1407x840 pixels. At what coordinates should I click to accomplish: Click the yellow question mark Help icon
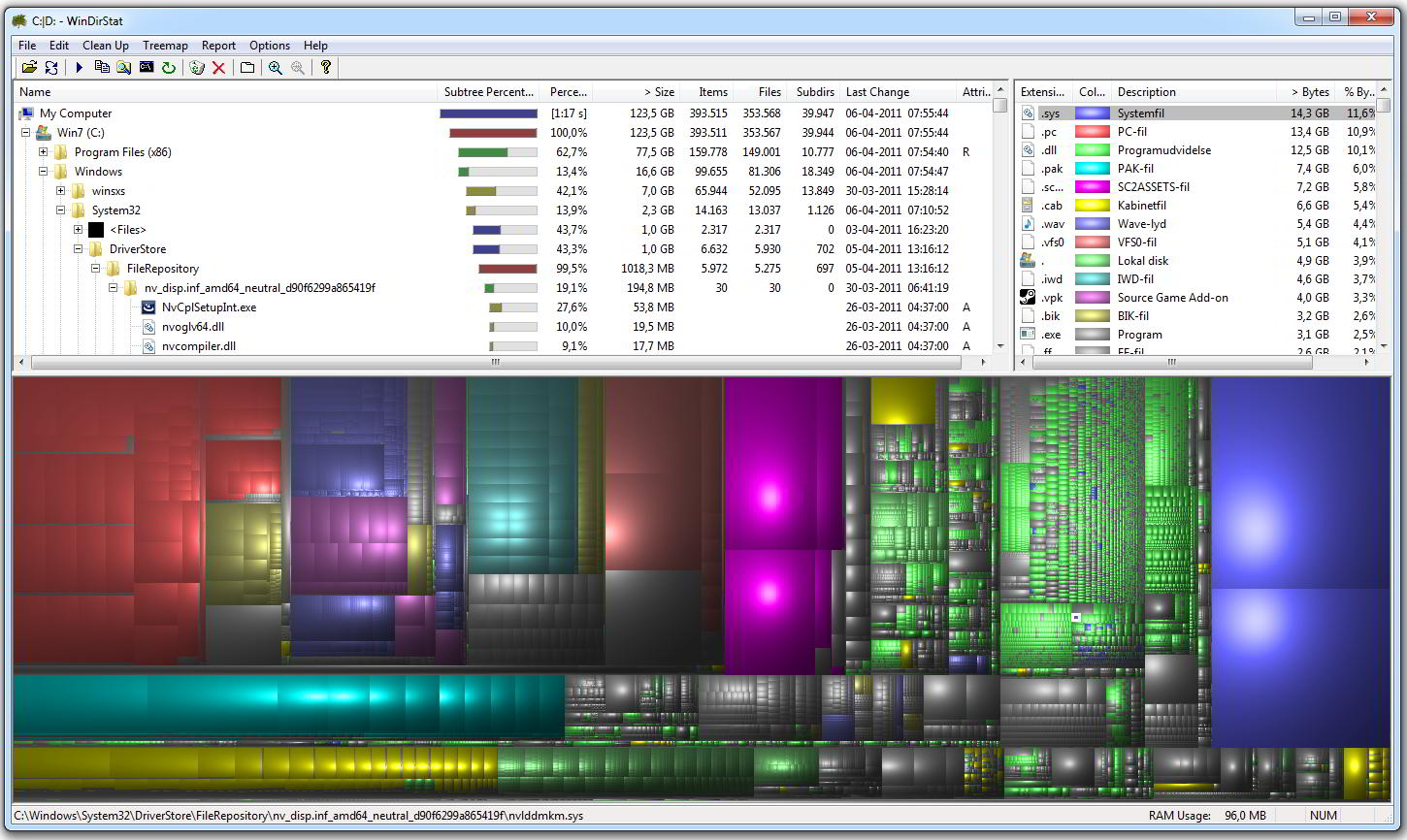(326, 68)
